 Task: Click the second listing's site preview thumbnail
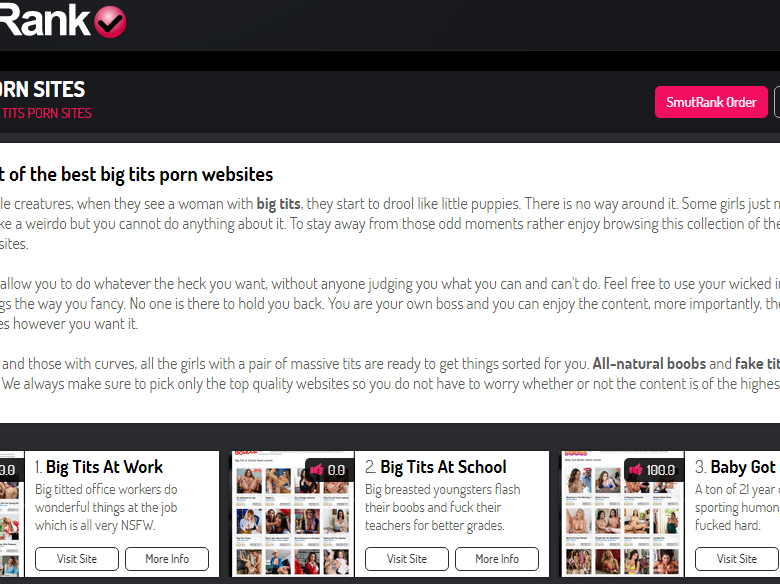click(x=292, y=514)
